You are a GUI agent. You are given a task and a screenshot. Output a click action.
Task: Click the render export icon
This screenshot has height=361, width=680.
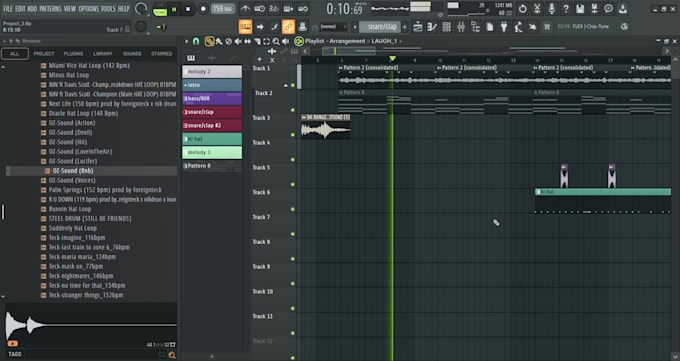594,9
